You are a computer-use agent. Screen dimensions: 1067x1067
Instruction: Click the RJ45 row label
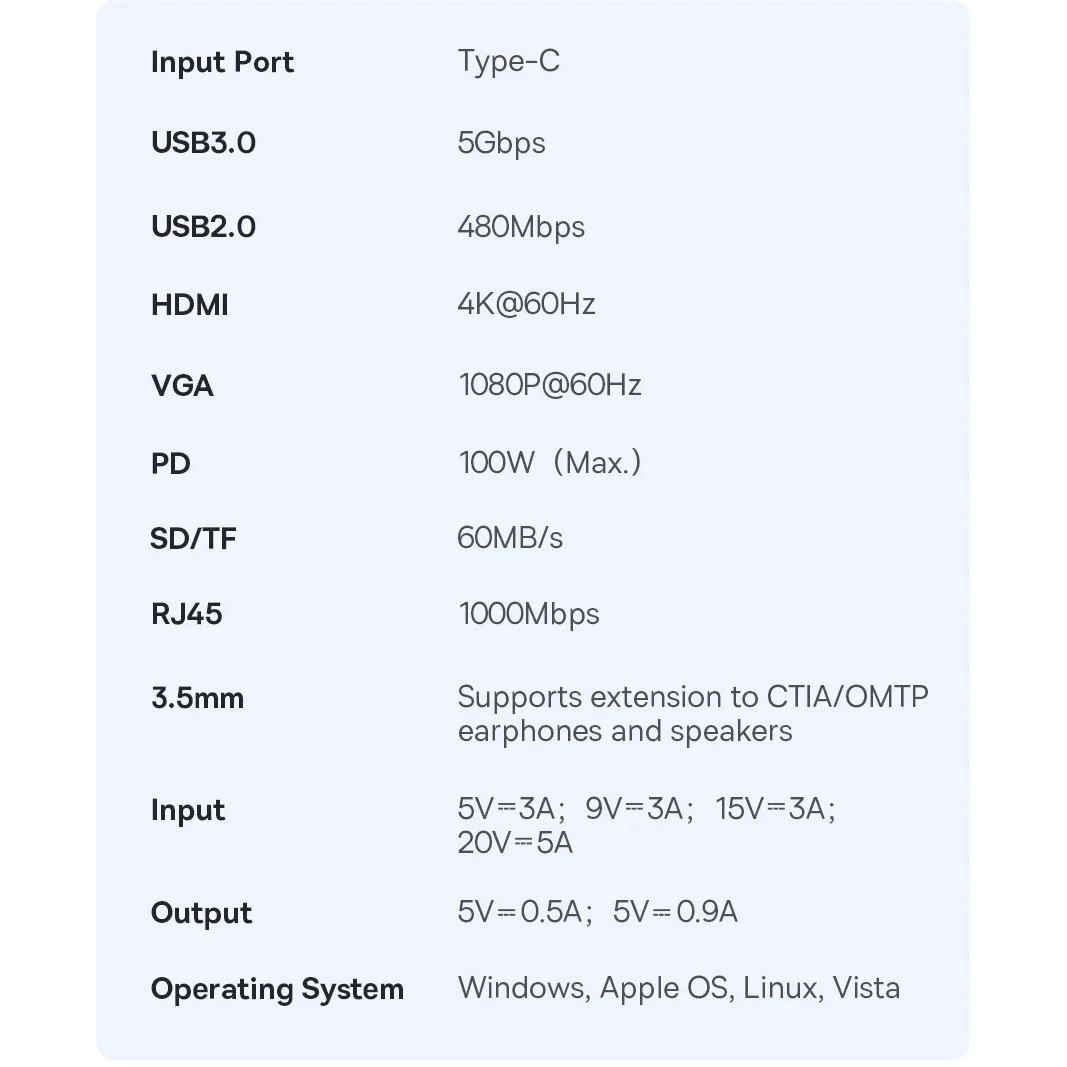pos(186,614)
